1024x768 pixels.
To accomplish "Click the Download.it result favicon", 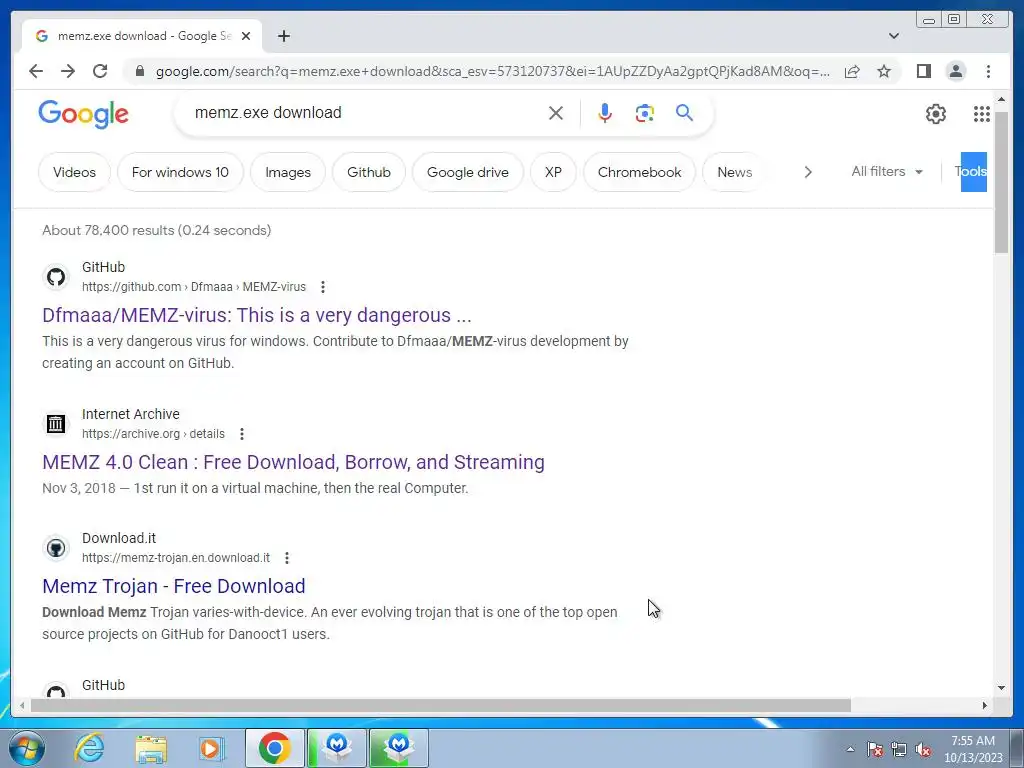I will 56,548.
